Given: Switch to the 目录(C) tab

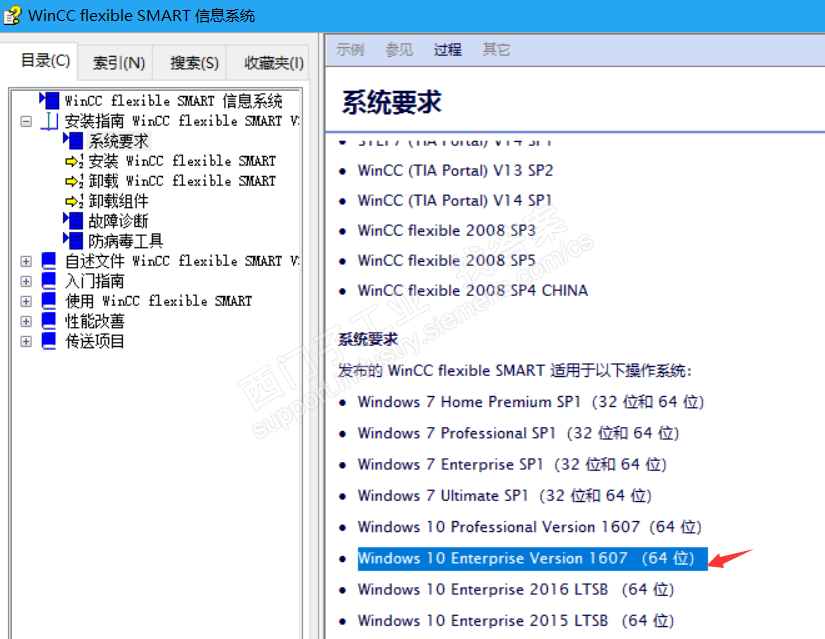Looking at the screenshot, I should pyautogui.click(x=44, y=61).
